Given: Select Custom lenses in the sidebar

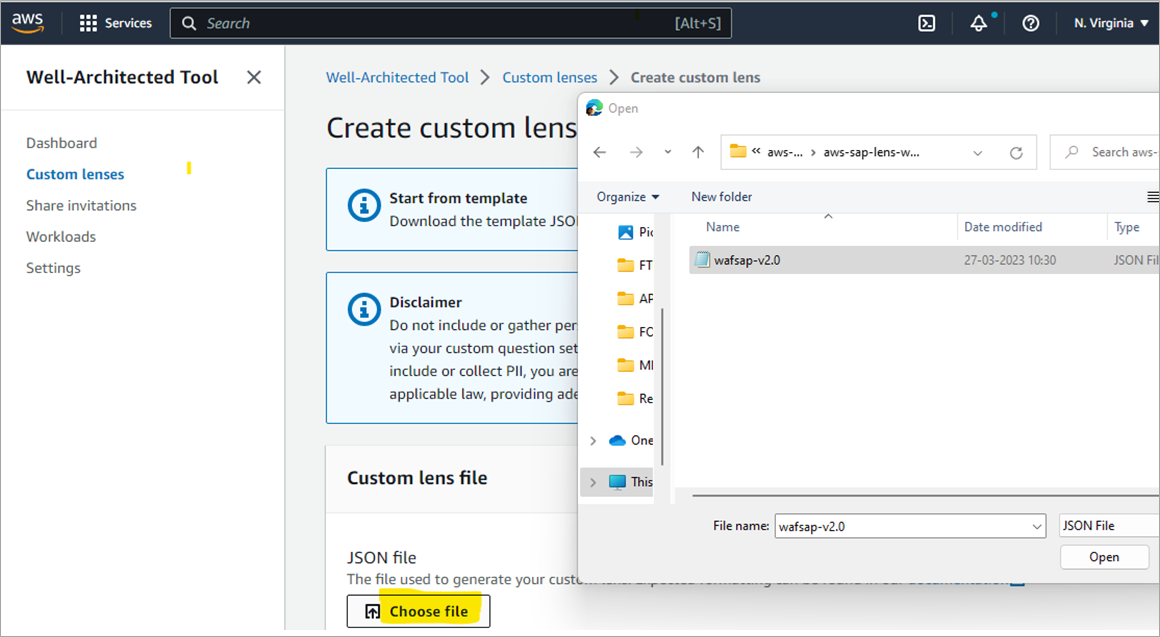Looking at the screenshot, I should pos(75,174).
